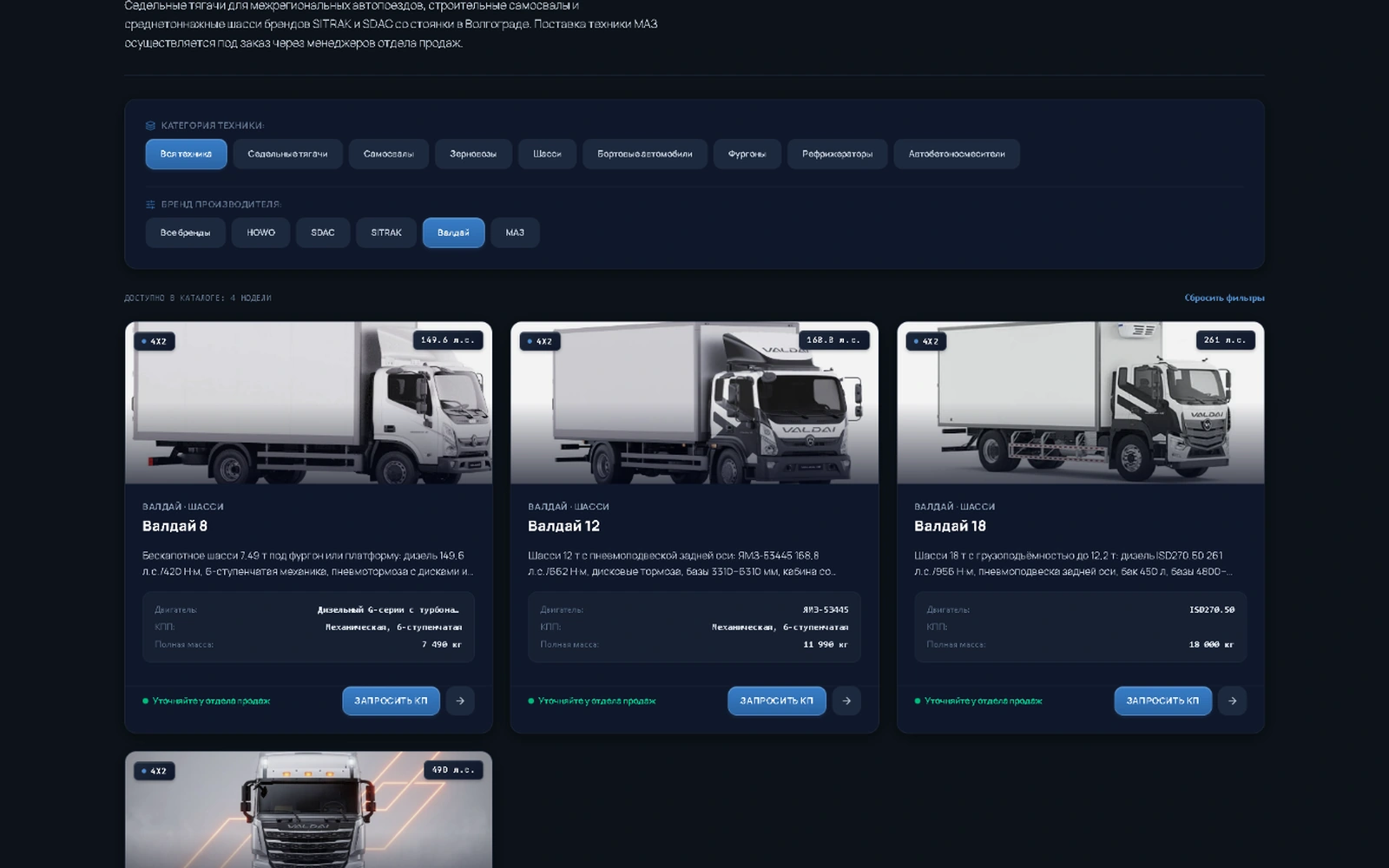The width and height of the screenshot is (1389, 868).
Task: Click arrow icon on Валдай 8 card
Action: click(460, 700)
